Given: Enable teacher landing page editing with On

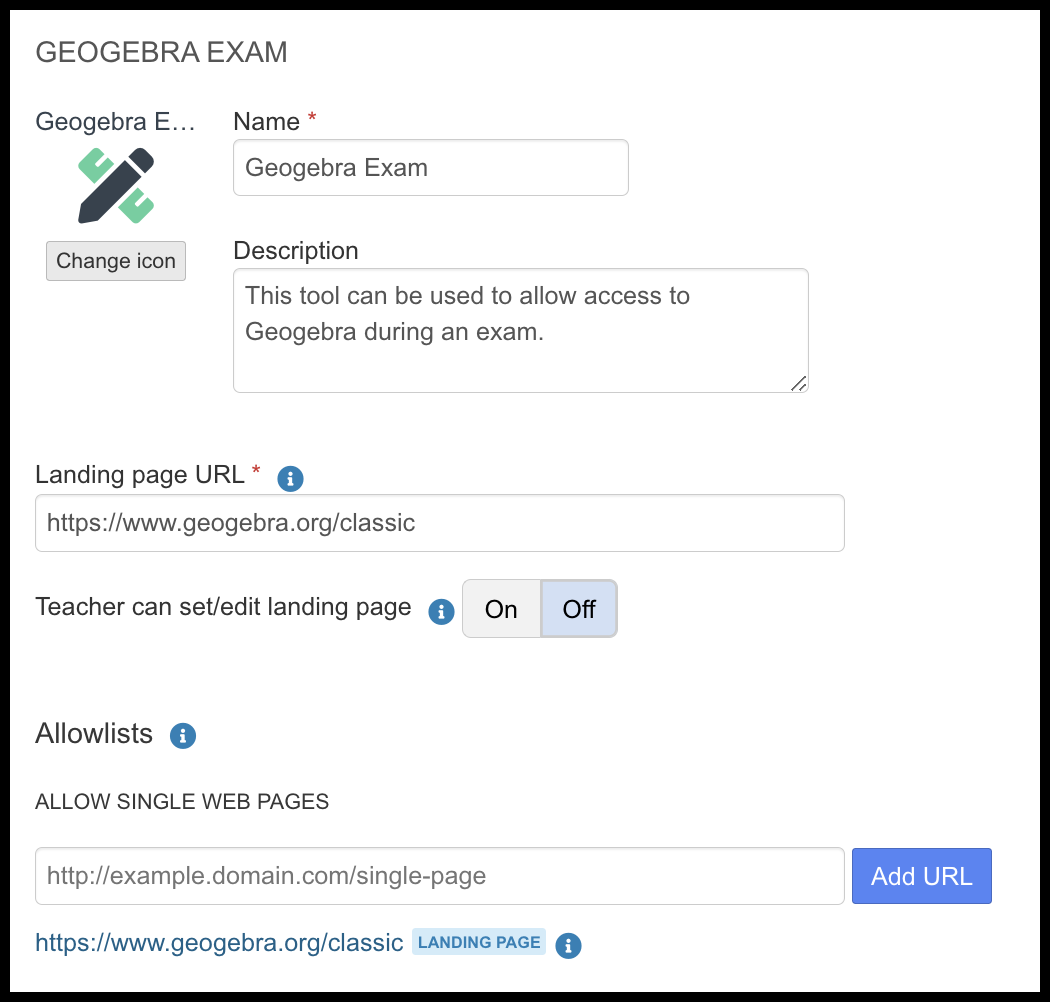Looking at the screenshot, I should pos(500,609).
